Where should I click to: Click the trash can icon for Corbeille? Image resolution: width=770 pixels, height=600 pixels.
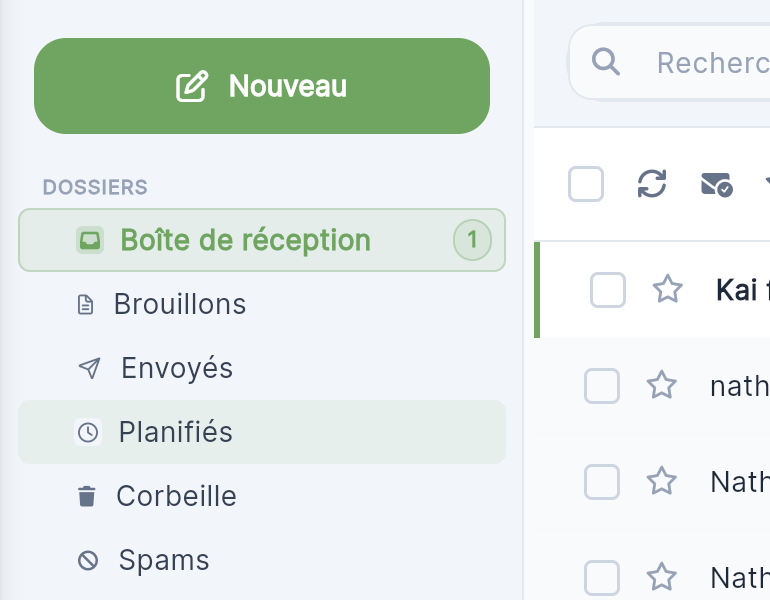point(87,496)
